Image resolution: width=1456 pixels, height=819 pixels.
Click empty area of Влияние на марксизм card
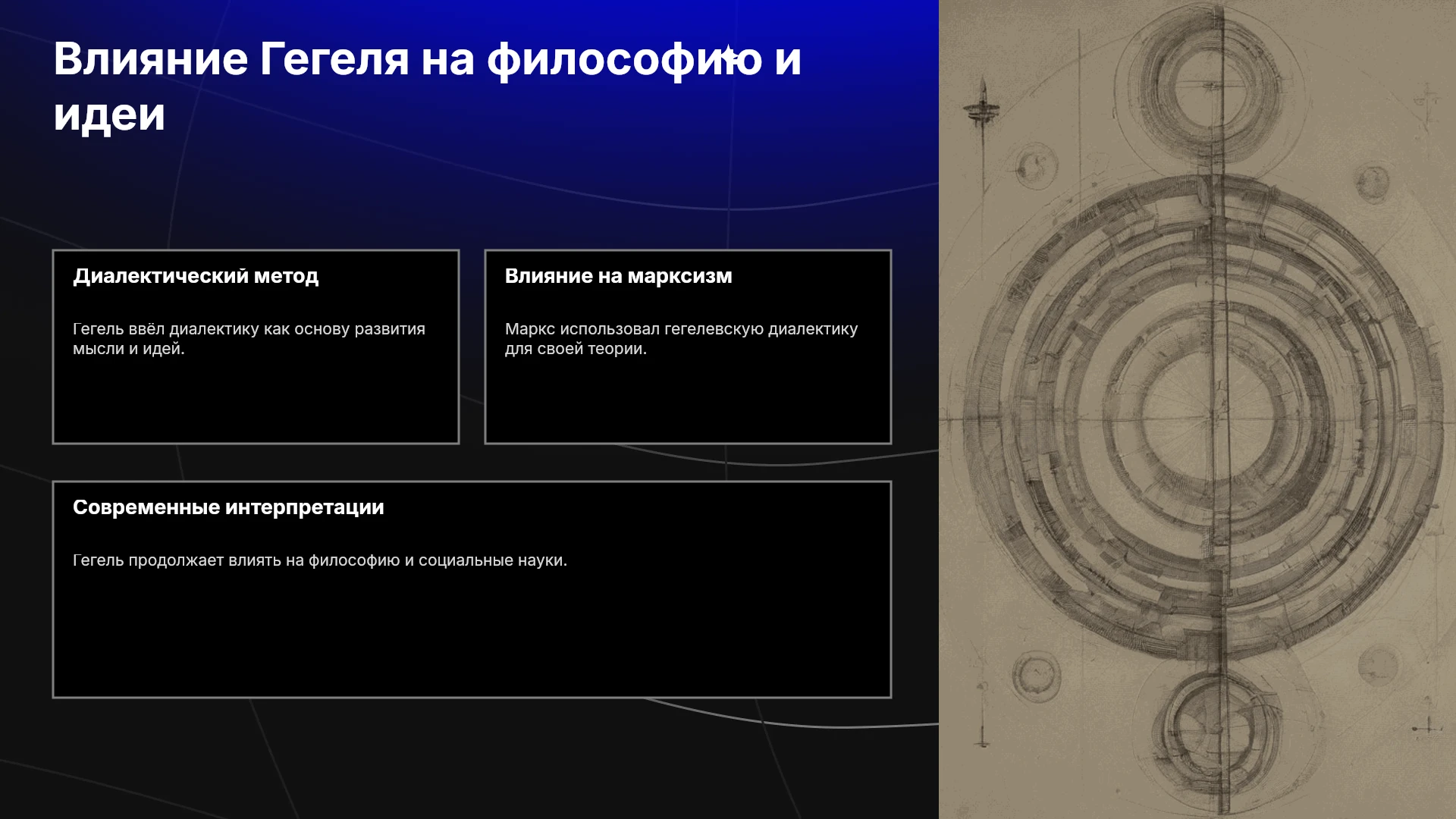[x=688, y=398]
